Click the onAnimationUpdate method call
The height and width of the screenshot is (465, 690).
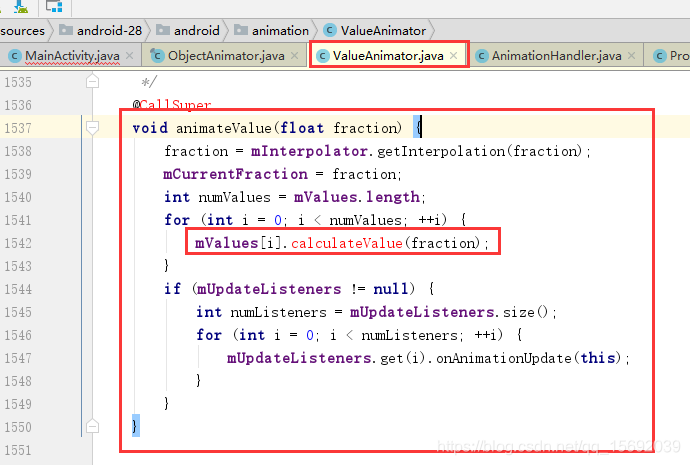point(504,358)
